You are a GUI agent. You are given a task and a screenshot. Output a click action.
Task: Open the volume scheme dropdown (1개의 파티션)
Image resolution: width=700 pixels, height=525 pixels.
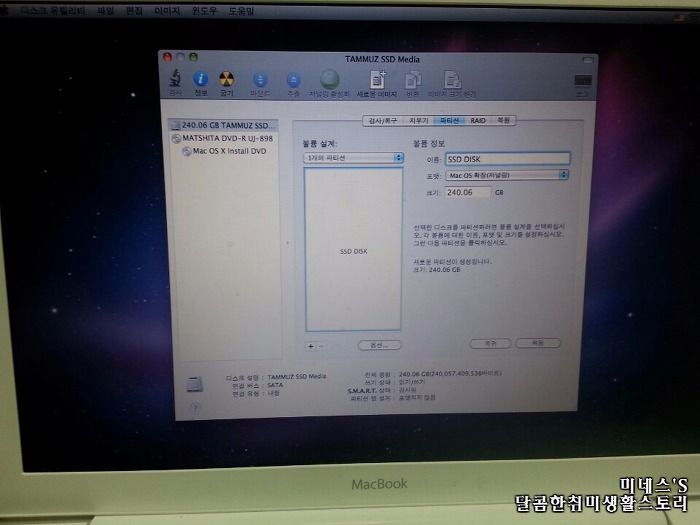(353, 158)
